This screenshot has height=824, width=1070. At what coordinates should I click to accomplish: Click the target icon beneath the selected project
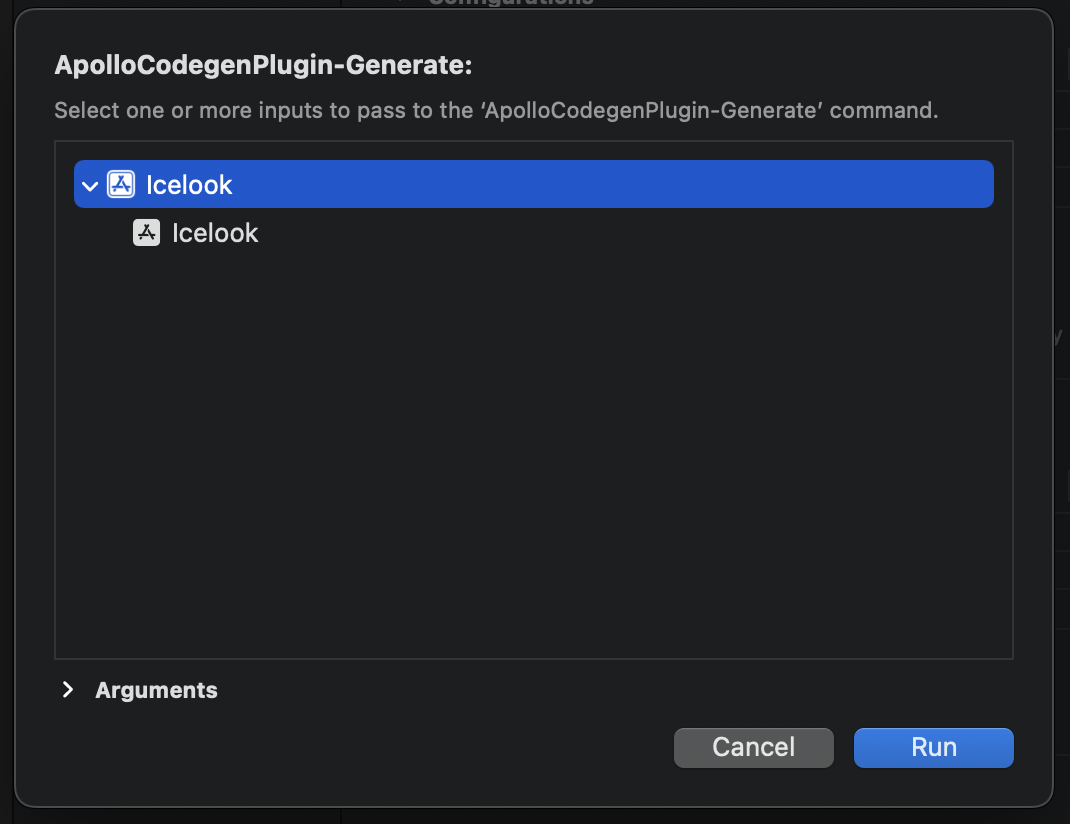147,232
